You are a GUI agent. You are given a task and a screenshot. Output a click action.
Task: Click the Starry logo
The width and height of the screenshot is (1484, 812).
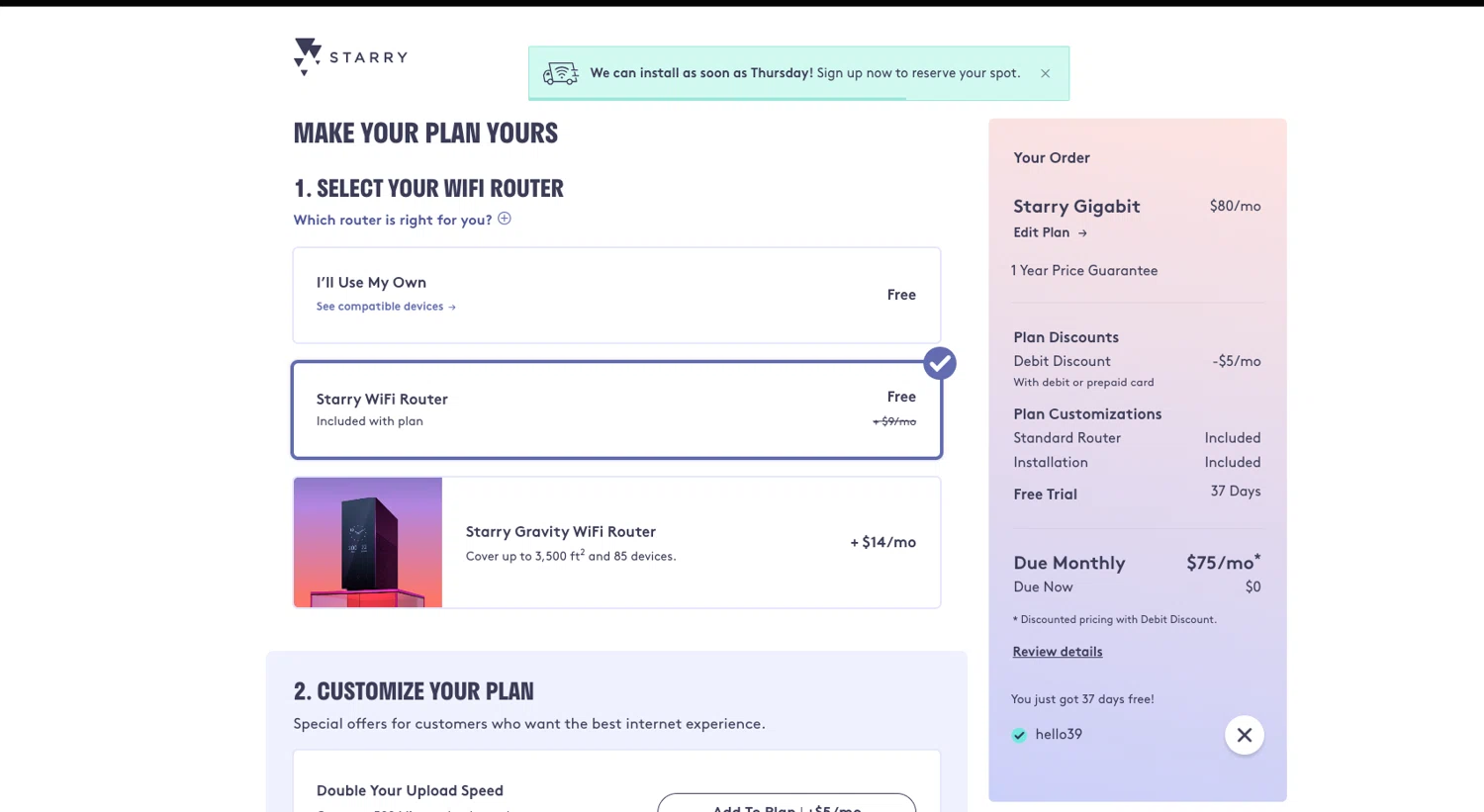pos(350,57)
